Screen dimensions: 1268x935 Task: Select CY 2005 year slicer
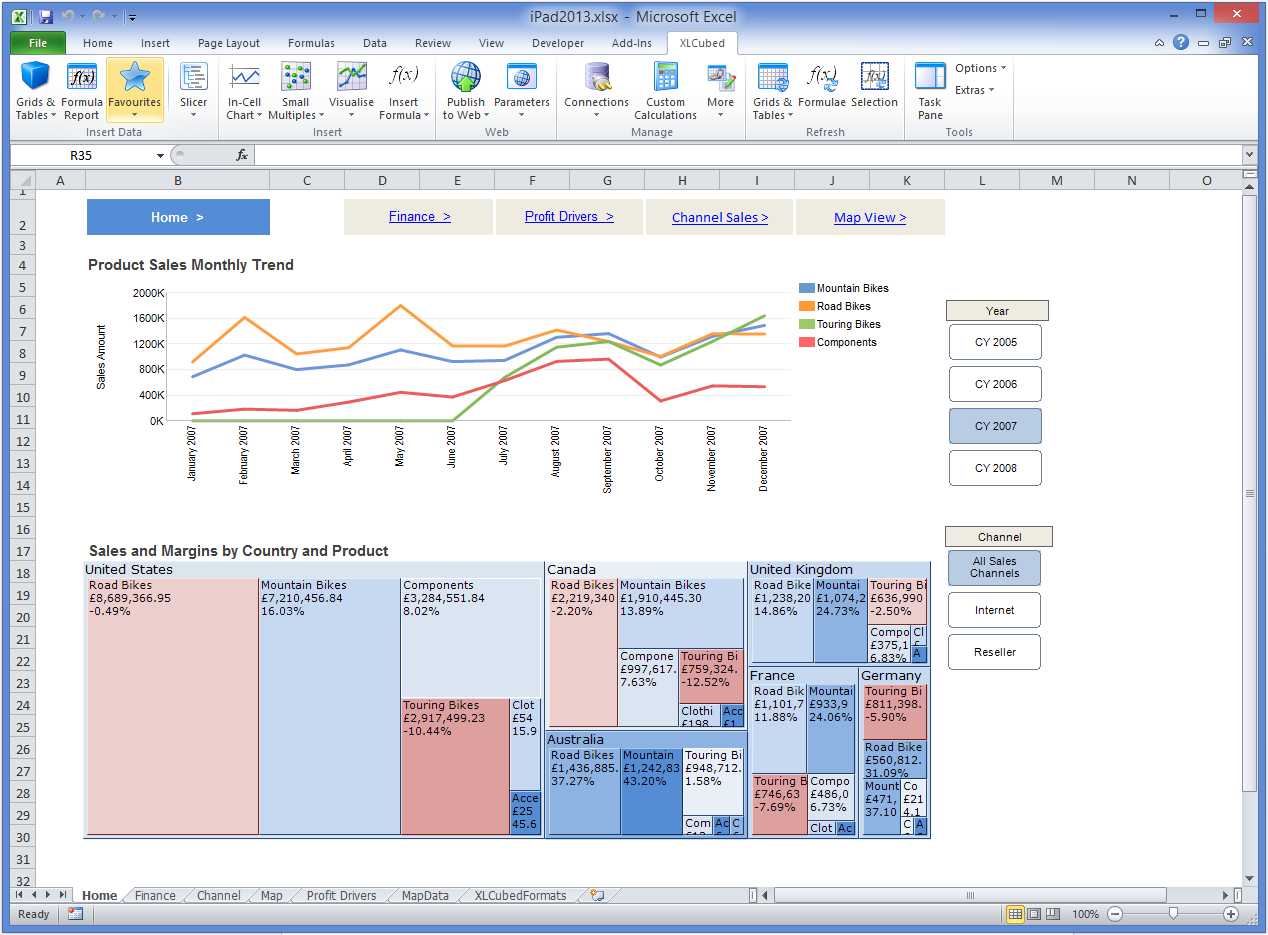pos(995,342)
